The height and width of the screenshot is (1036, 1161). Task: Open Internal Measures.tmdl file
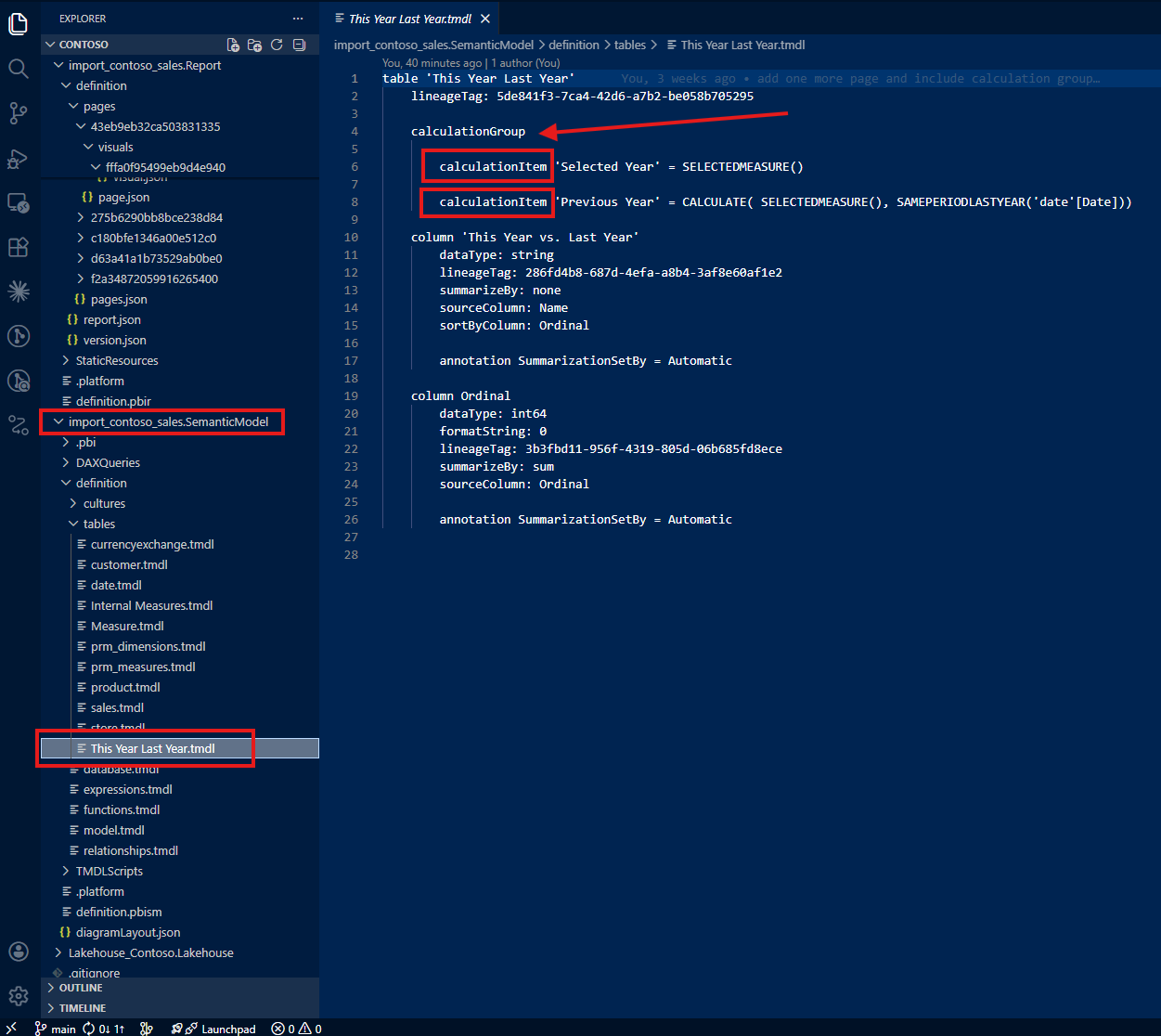coord(151,605)
